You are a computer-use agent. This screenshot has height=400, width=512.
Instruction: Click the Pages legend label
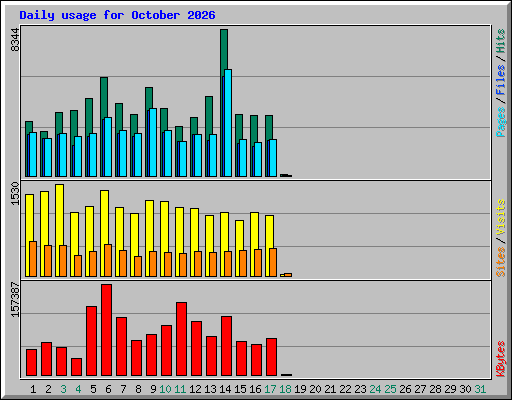click(500, 122)
